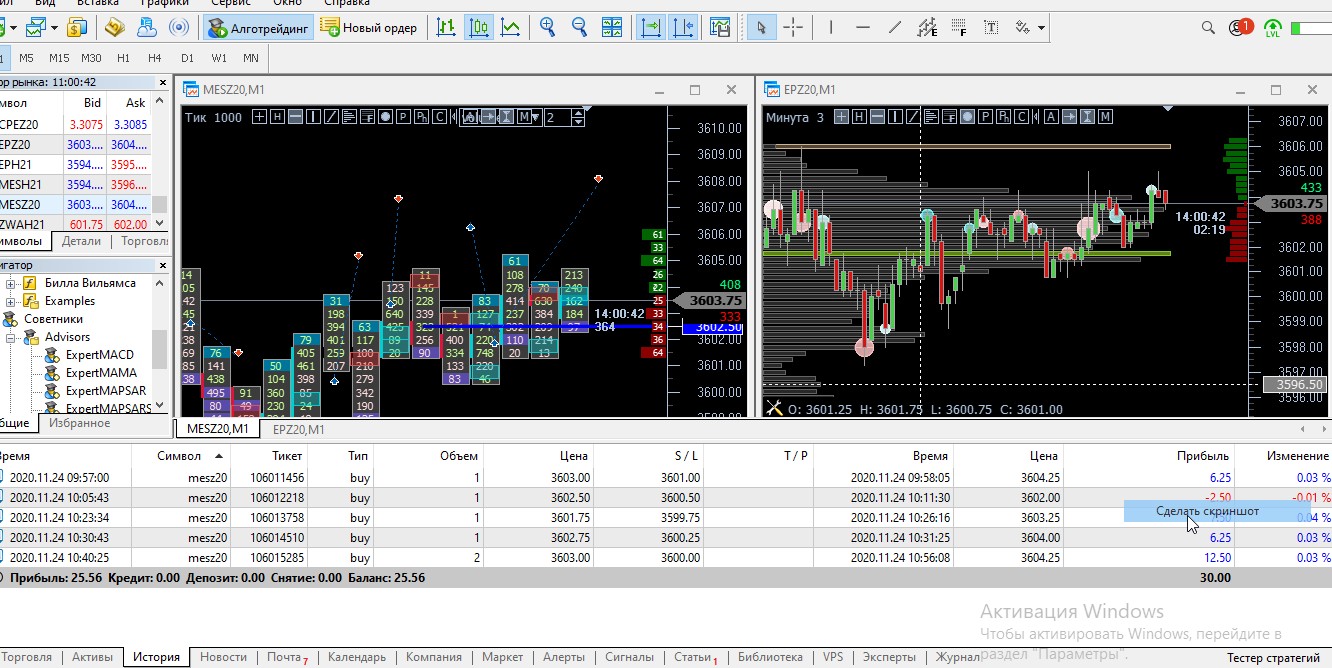Click the zoom out magnifier icon

coord(581,28)
